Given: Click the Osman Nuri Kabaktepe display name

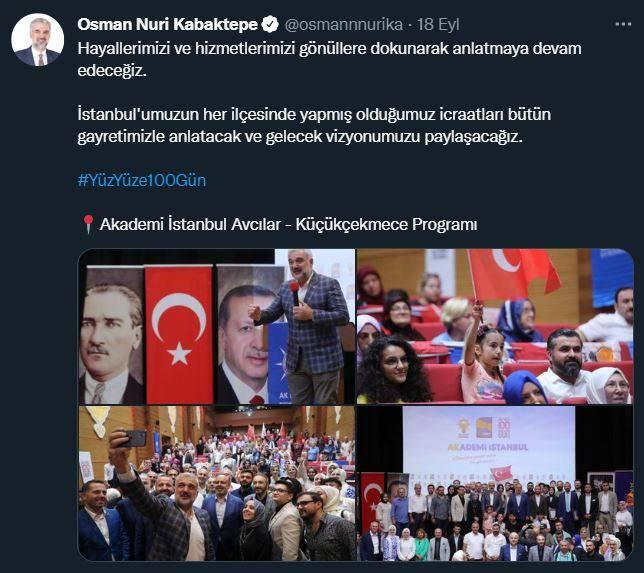Looking at the screenshot, I should tap(168, 25).
